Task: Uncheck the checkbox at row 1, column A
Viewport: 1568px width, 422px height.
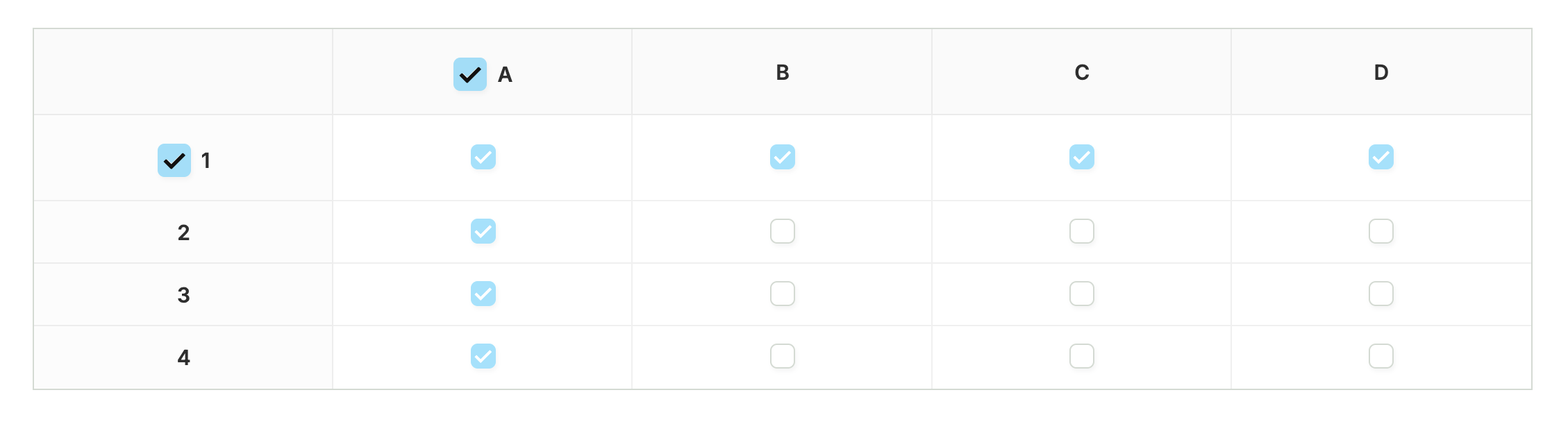Action: click(x=483, y=157)
